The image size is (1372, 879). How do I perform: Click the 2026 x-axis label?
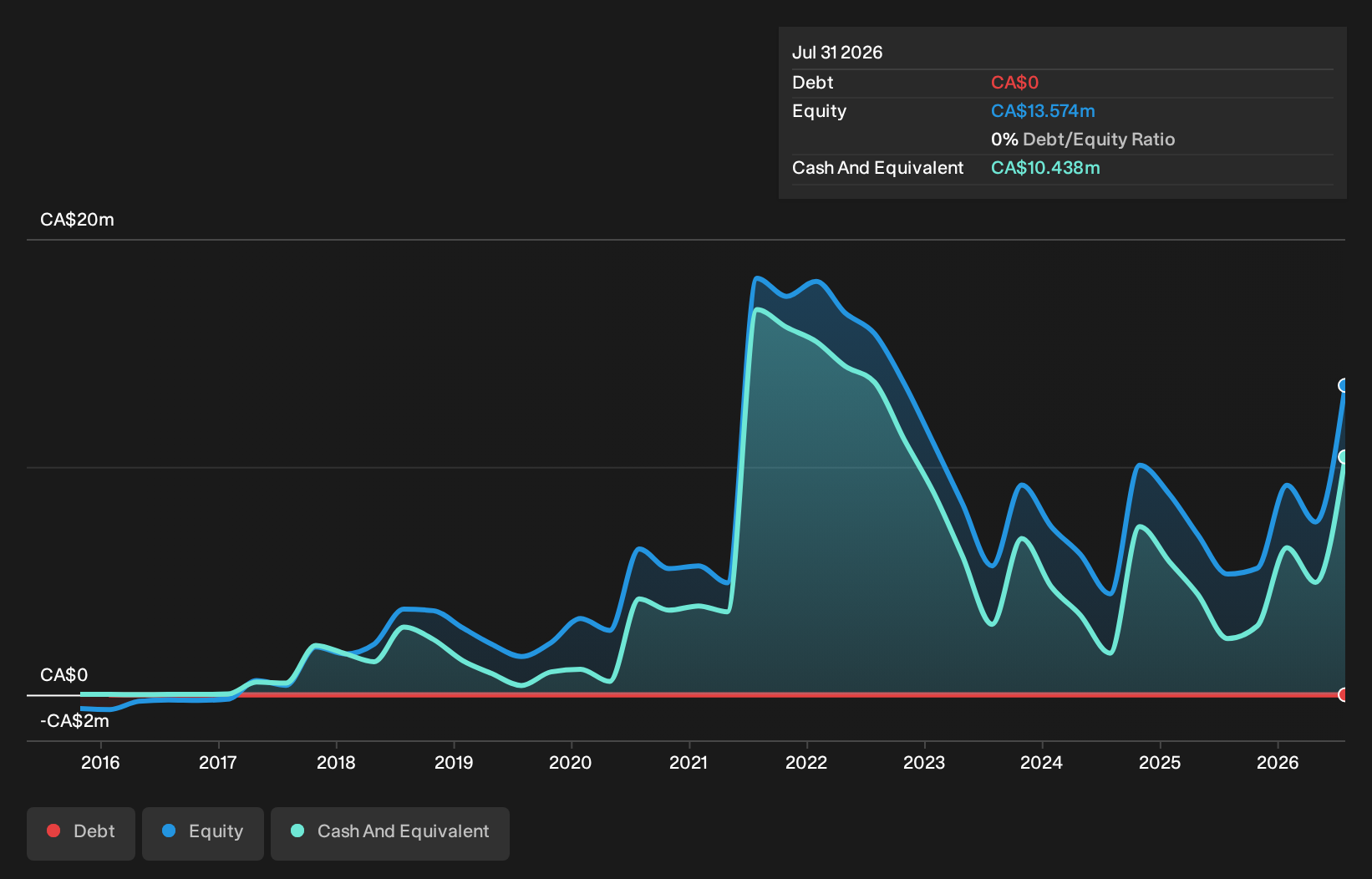[1278, 762]
